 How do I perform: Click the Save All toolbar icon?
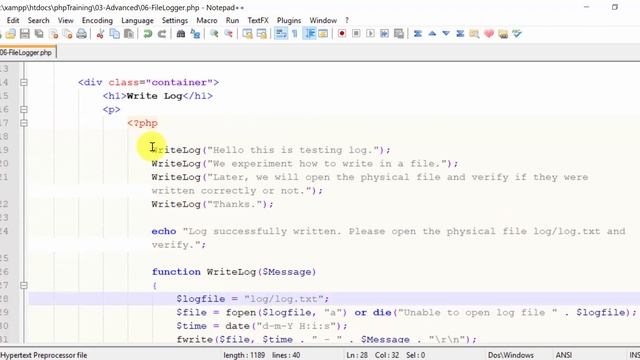tap(39, 34)
